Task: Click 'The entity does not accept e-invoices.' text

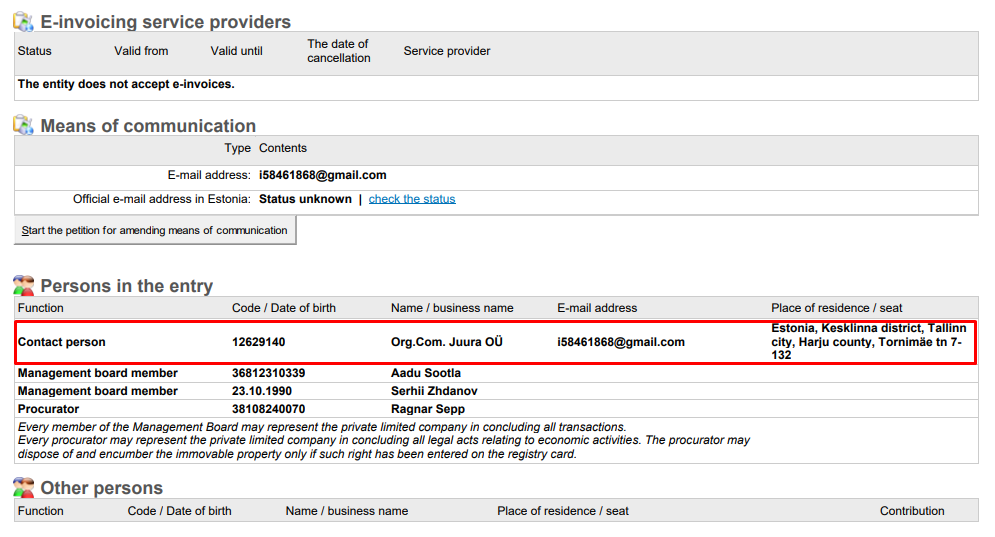Action: 126,84
